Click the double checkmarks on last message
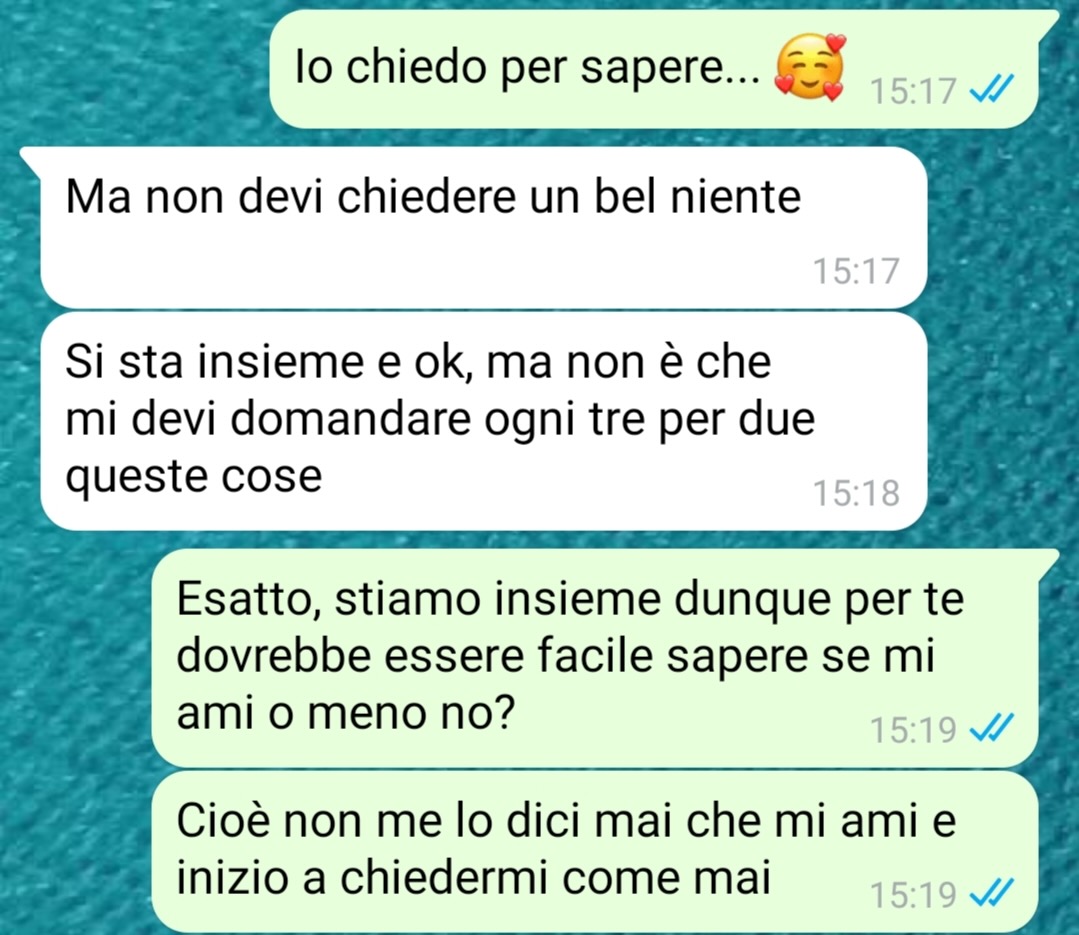This screenshot has height=935, width=1079. point(991,894)
